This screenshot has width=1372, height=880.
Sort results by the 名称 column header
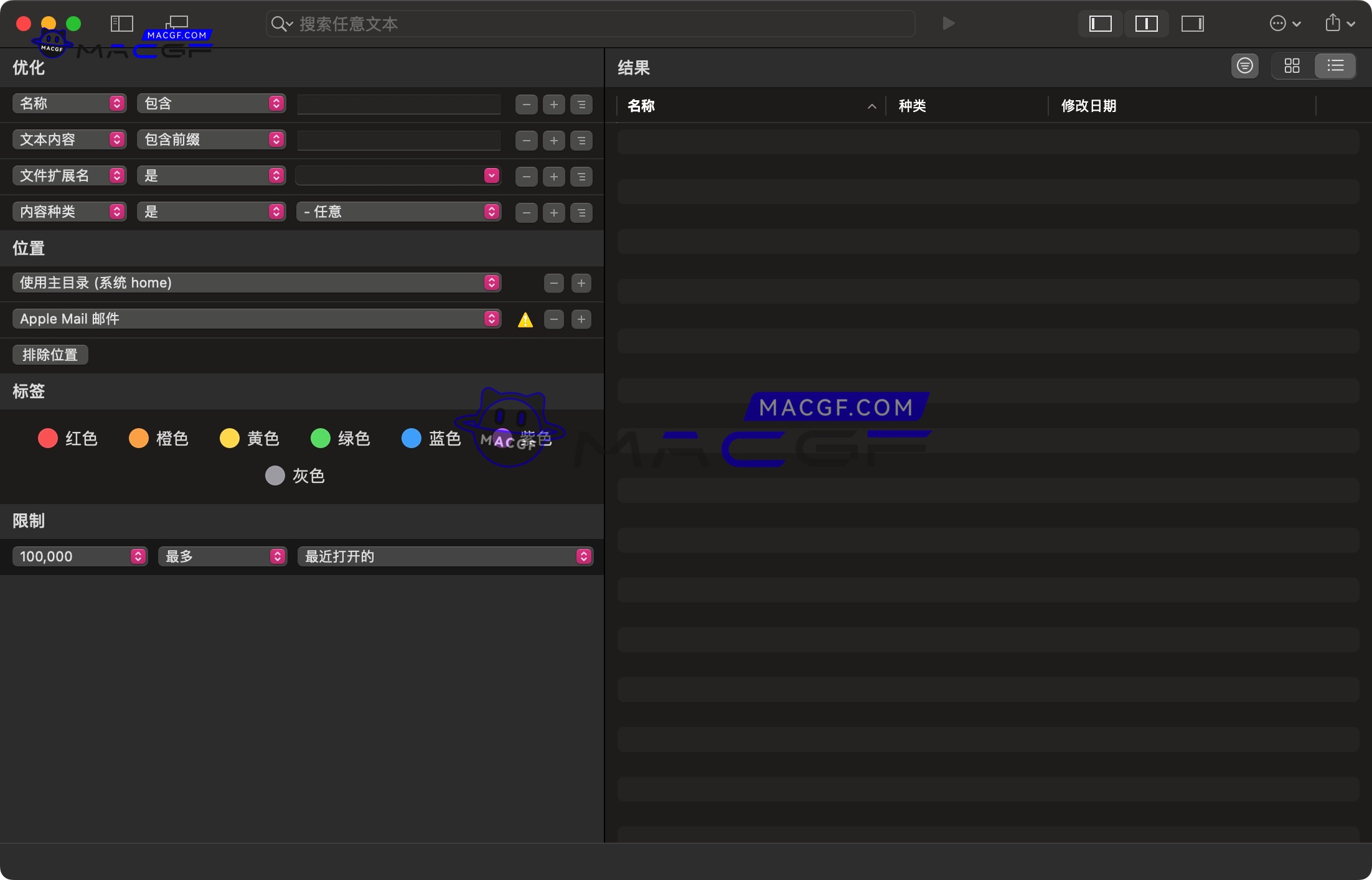point(641,106)
